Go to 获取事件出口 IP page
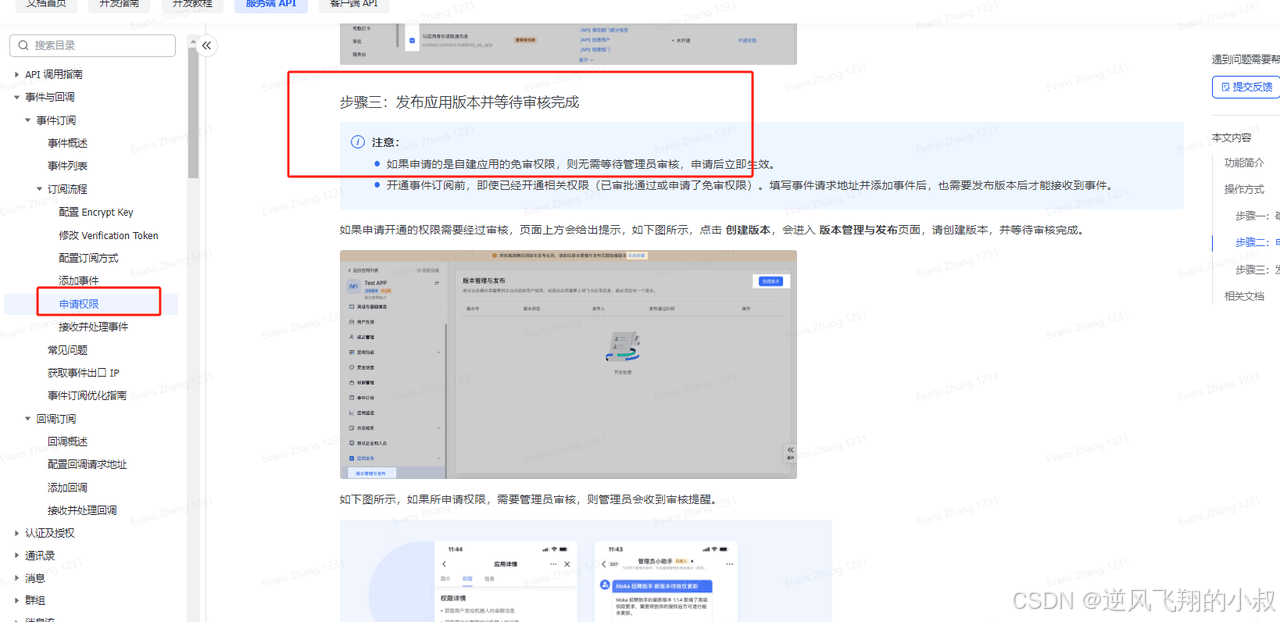This screenshot has height=622, width=1280. tap(84, 373)
